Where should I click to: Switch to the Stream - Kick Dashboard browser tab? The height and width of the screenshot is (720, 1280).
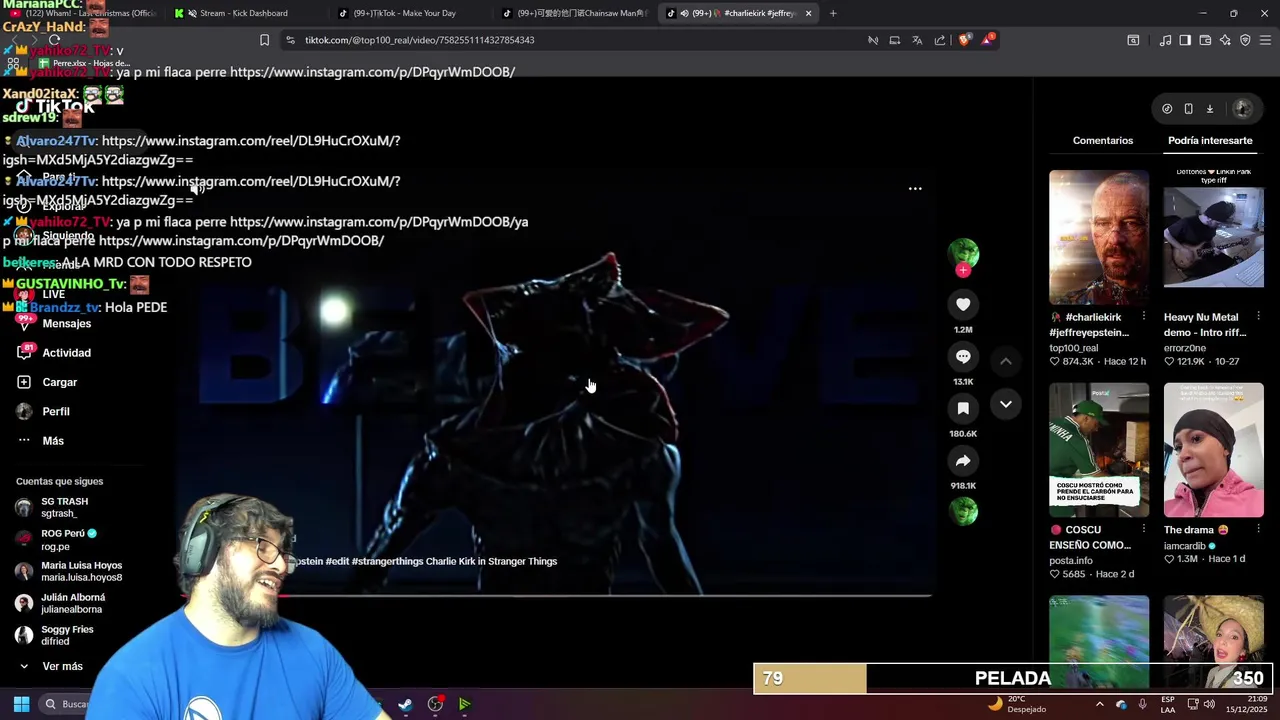243,13
